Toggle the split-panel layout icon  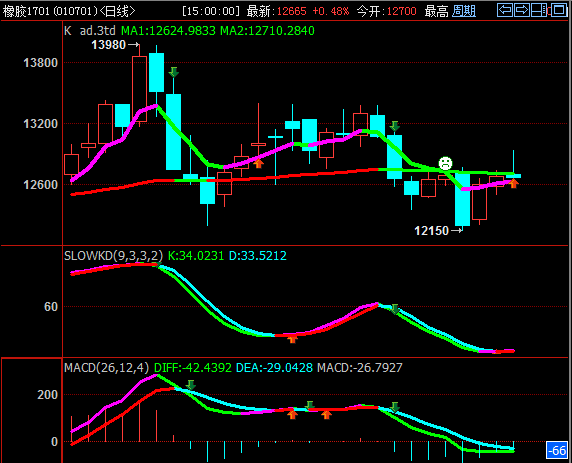pyautogui.click(x=539, y=10)
